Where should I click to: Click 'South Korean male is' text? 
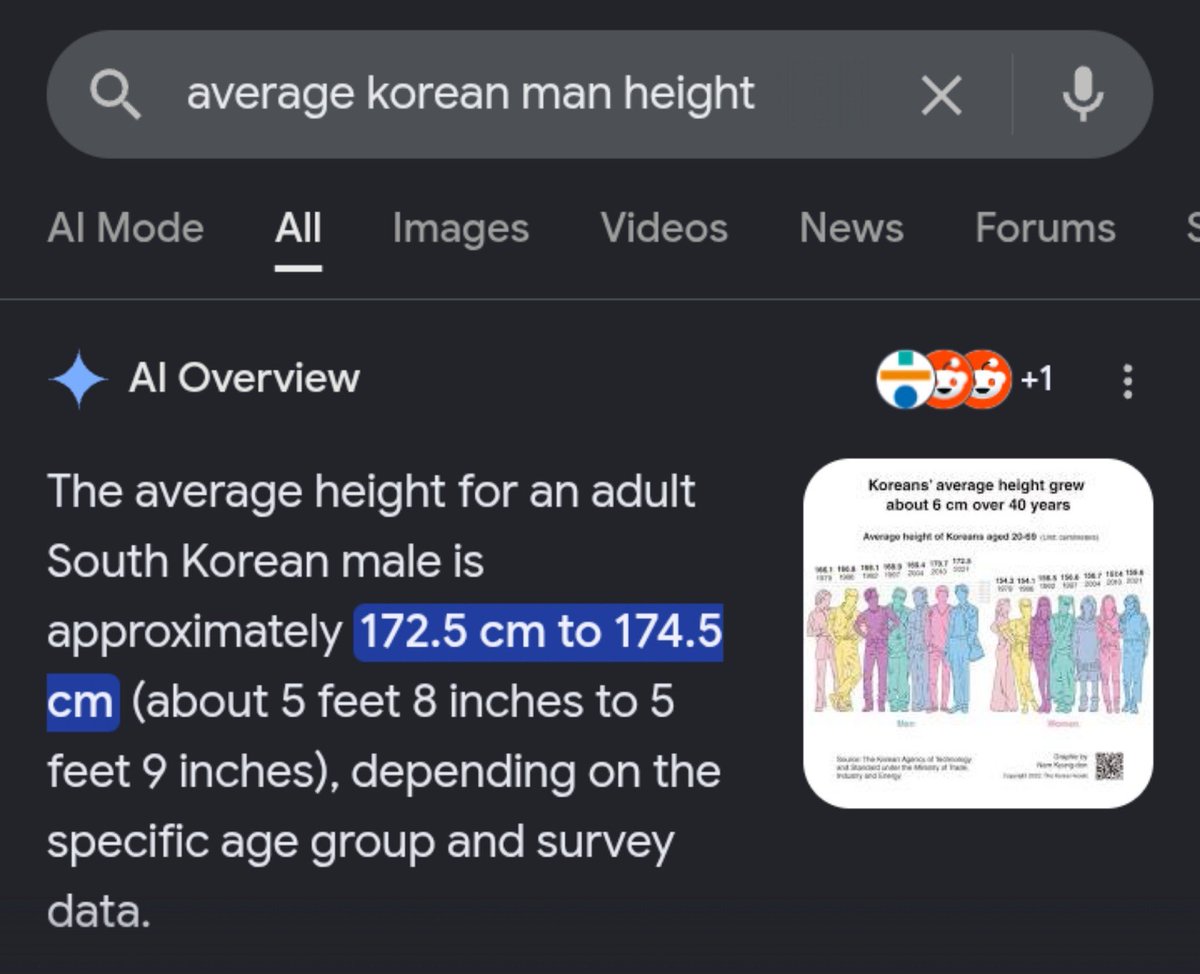click(x=265, y=562)
